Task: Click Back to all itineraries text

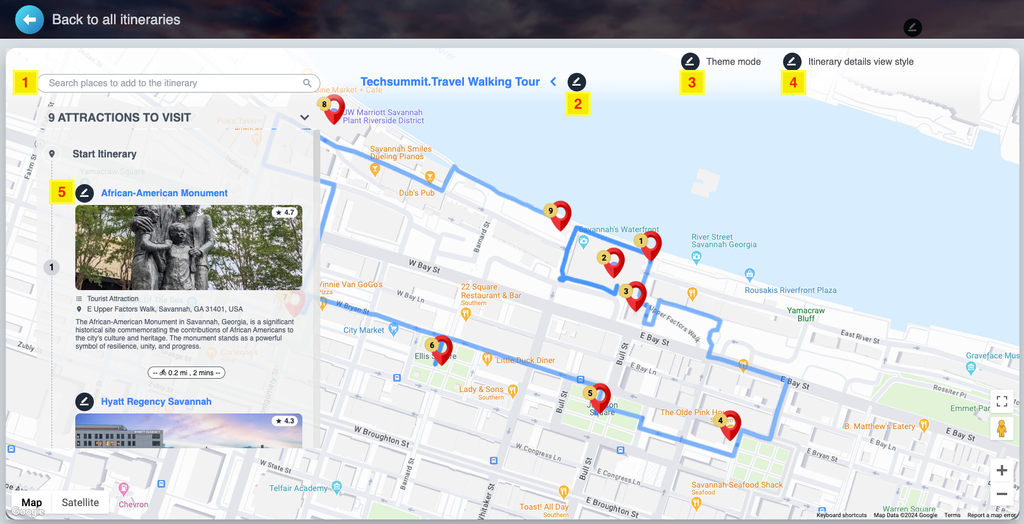Action: 116,20
